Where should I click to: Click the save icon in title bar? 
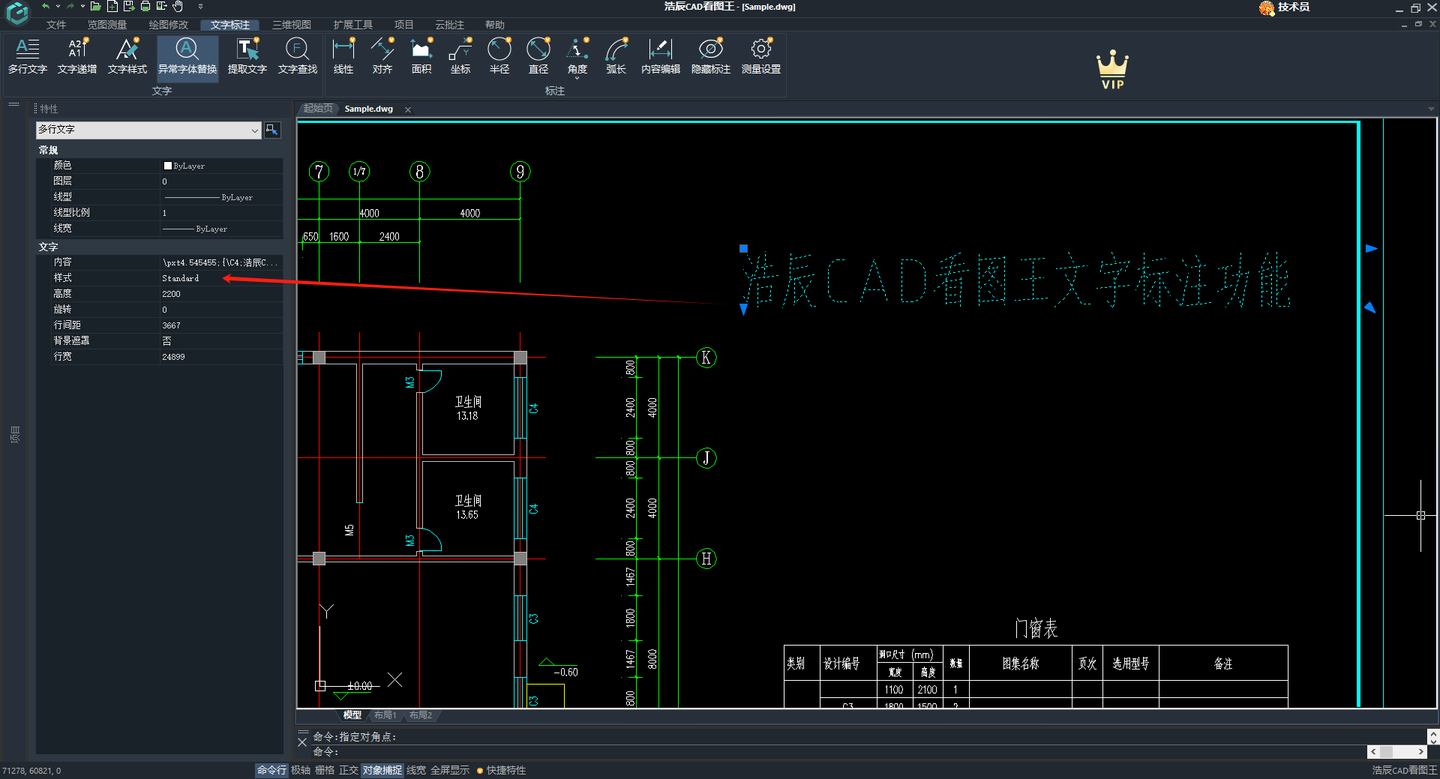(129, 6)
